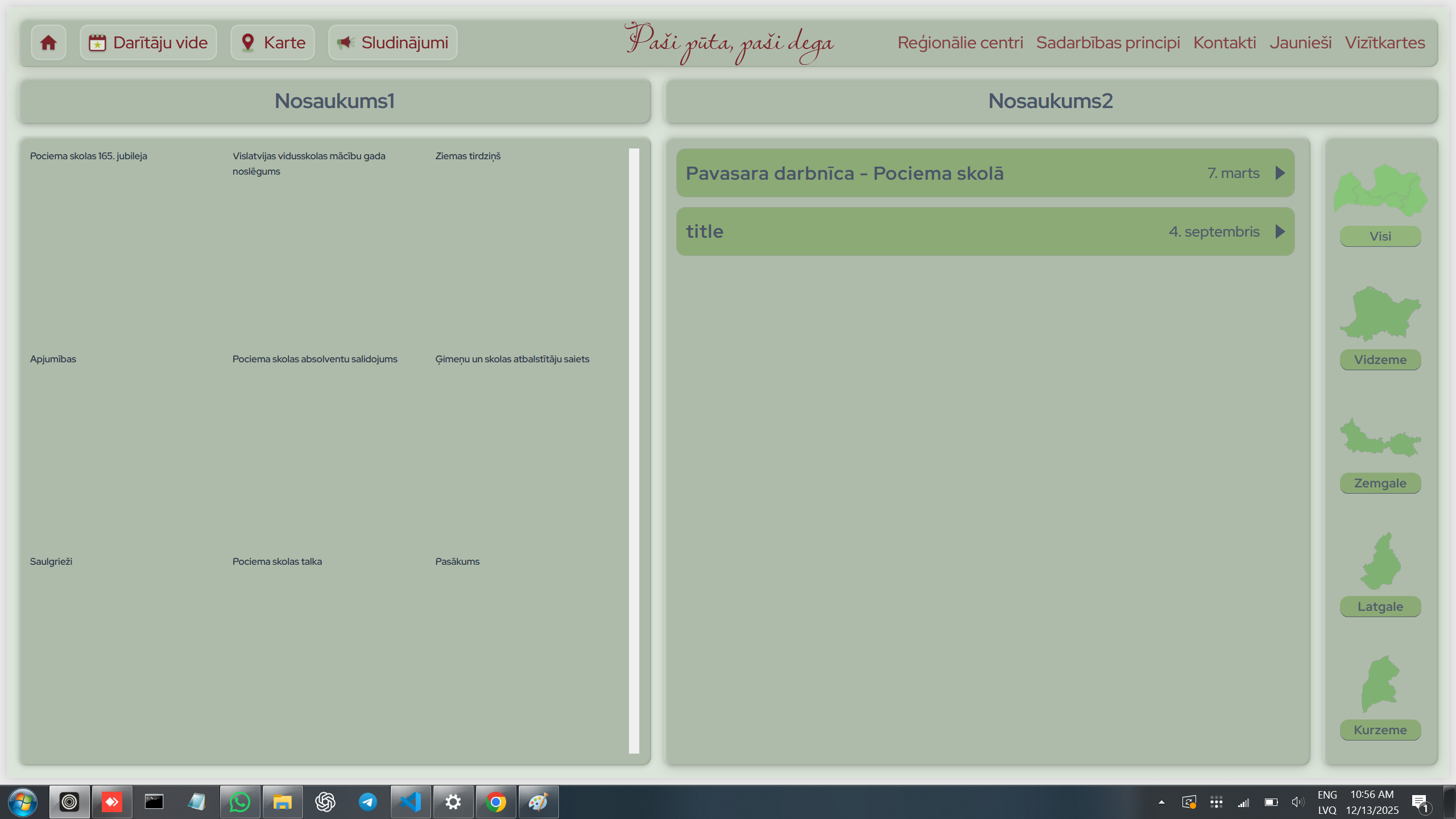This screenshot has width=1456, height=819.
Task: Open the Sadarbības principi menu item
Action: 1108,43
